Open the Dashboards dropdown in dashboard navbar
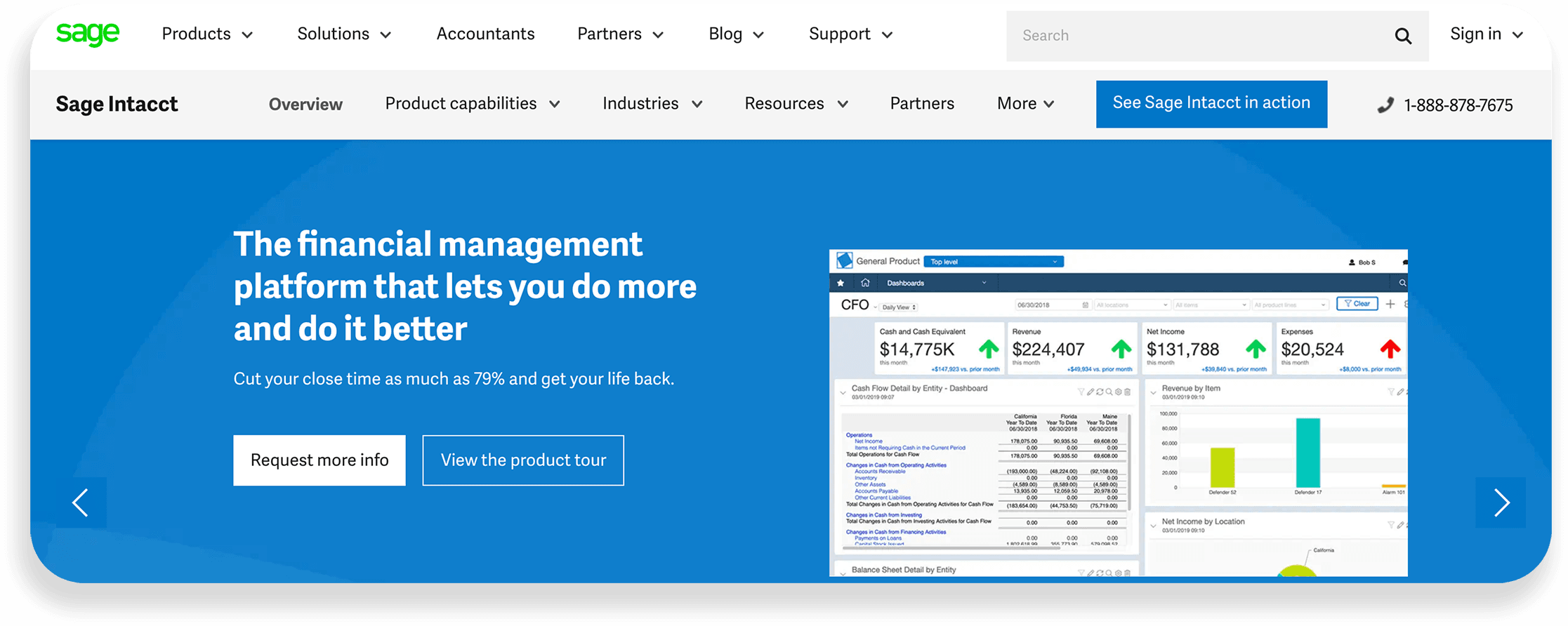Image resolution: width=1568 pixels, height=626 pixels. pos(937,283)
